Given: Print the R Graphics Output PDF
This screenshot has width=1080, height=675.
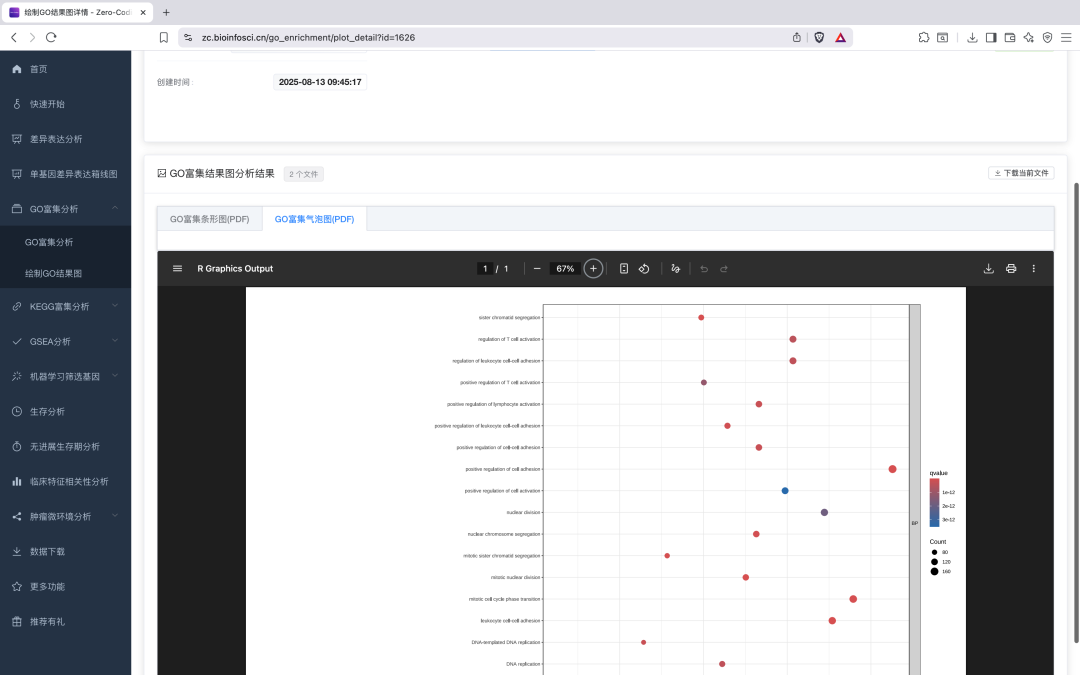Looking at the screenshot, I should [x=1011, y=268].
